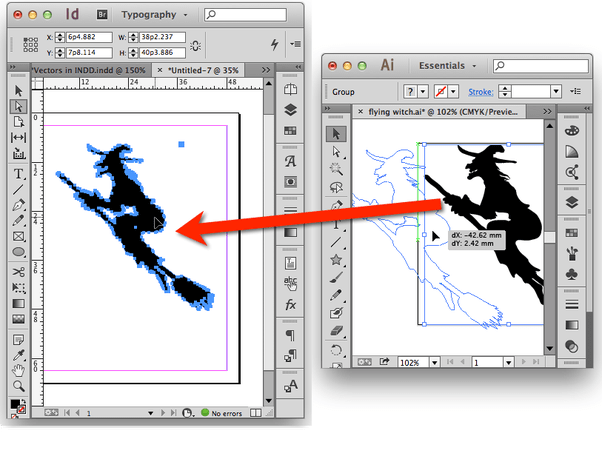Select the InDesign Pencil tool
This screenshot has width=602, height=462.
point(18,221)
